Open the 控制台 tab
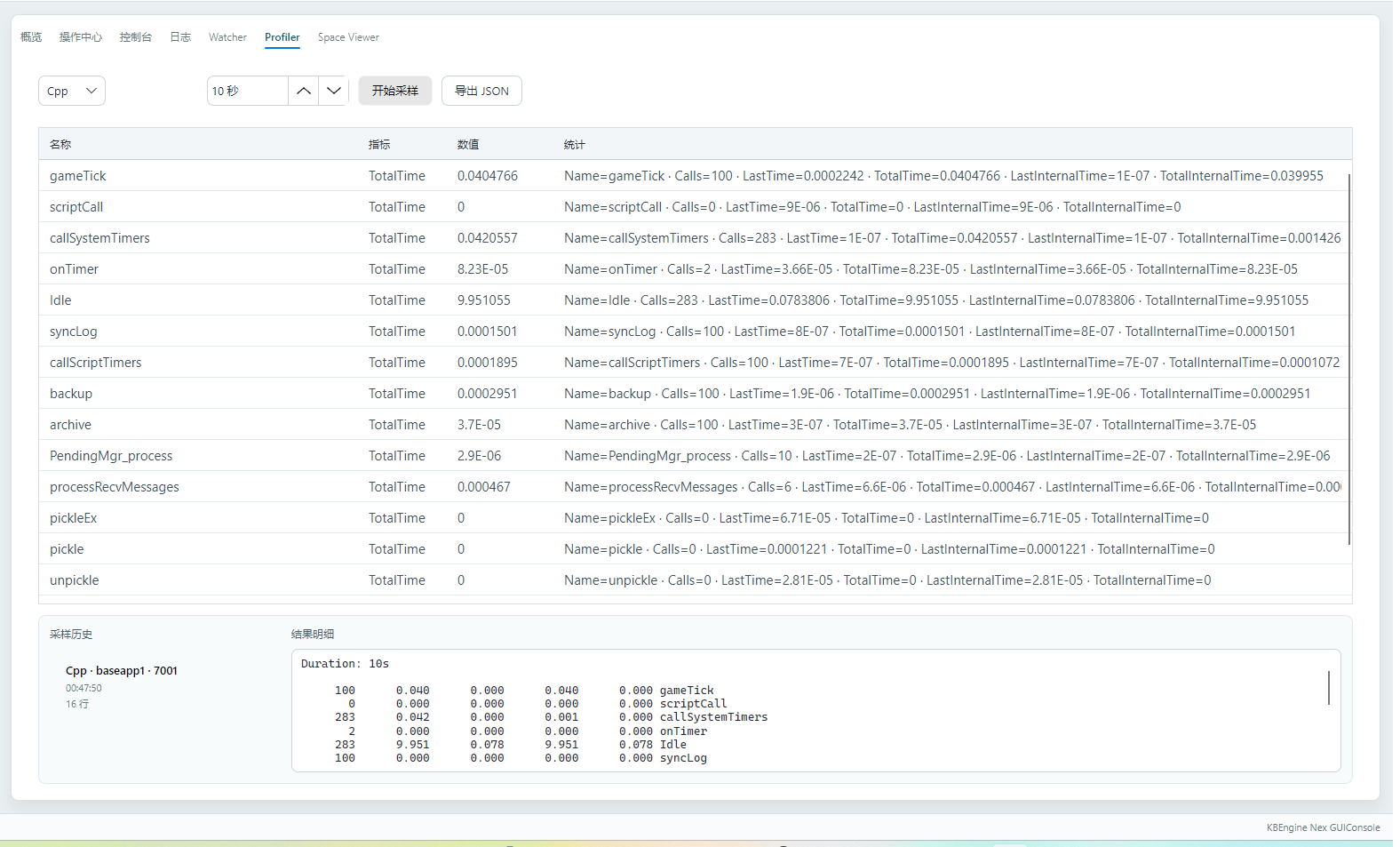 point(136,37)
